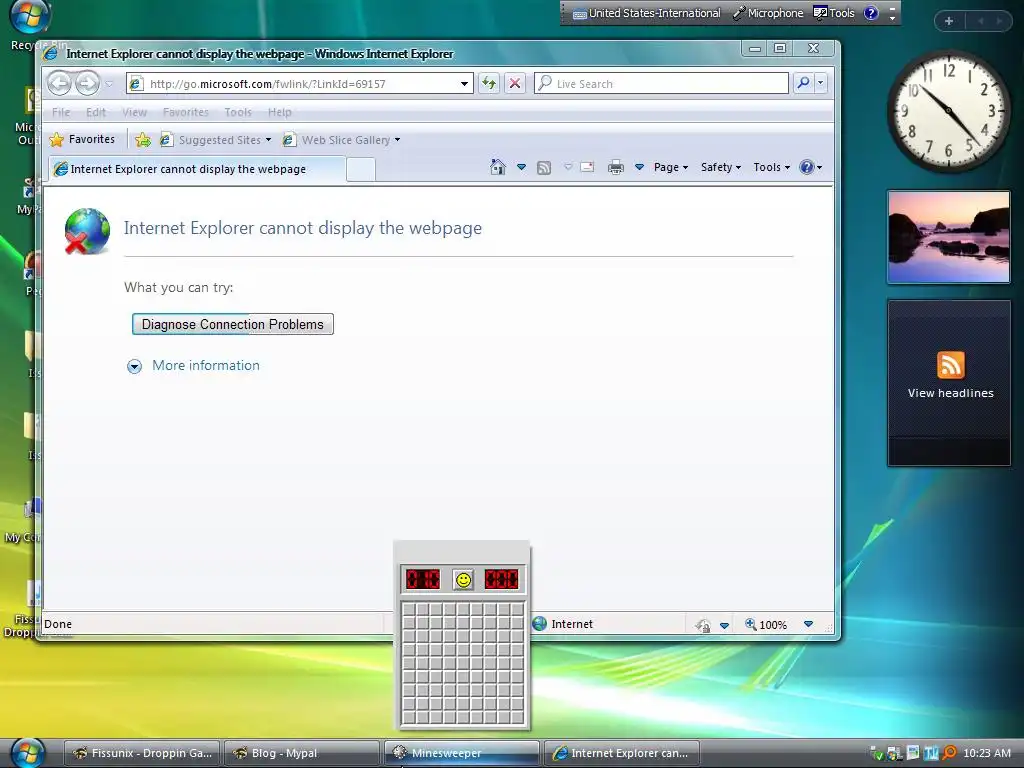Click the top-left Minesweeper grid square
The width and height of the screenshot is (1024, 768).
tap(409, 610)
